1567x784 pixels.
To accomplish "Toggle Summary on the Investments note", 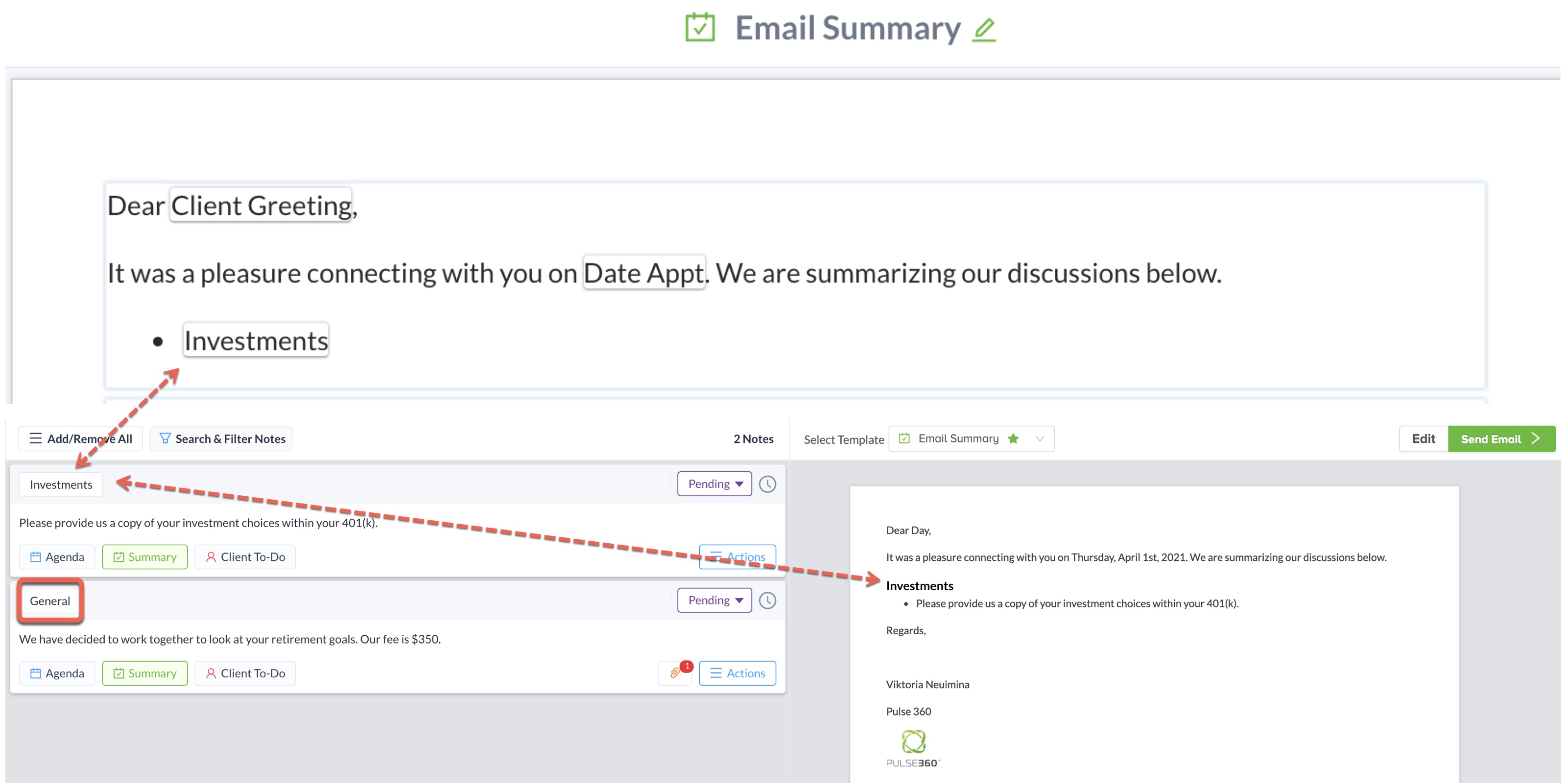I will [x=145, y=557].
